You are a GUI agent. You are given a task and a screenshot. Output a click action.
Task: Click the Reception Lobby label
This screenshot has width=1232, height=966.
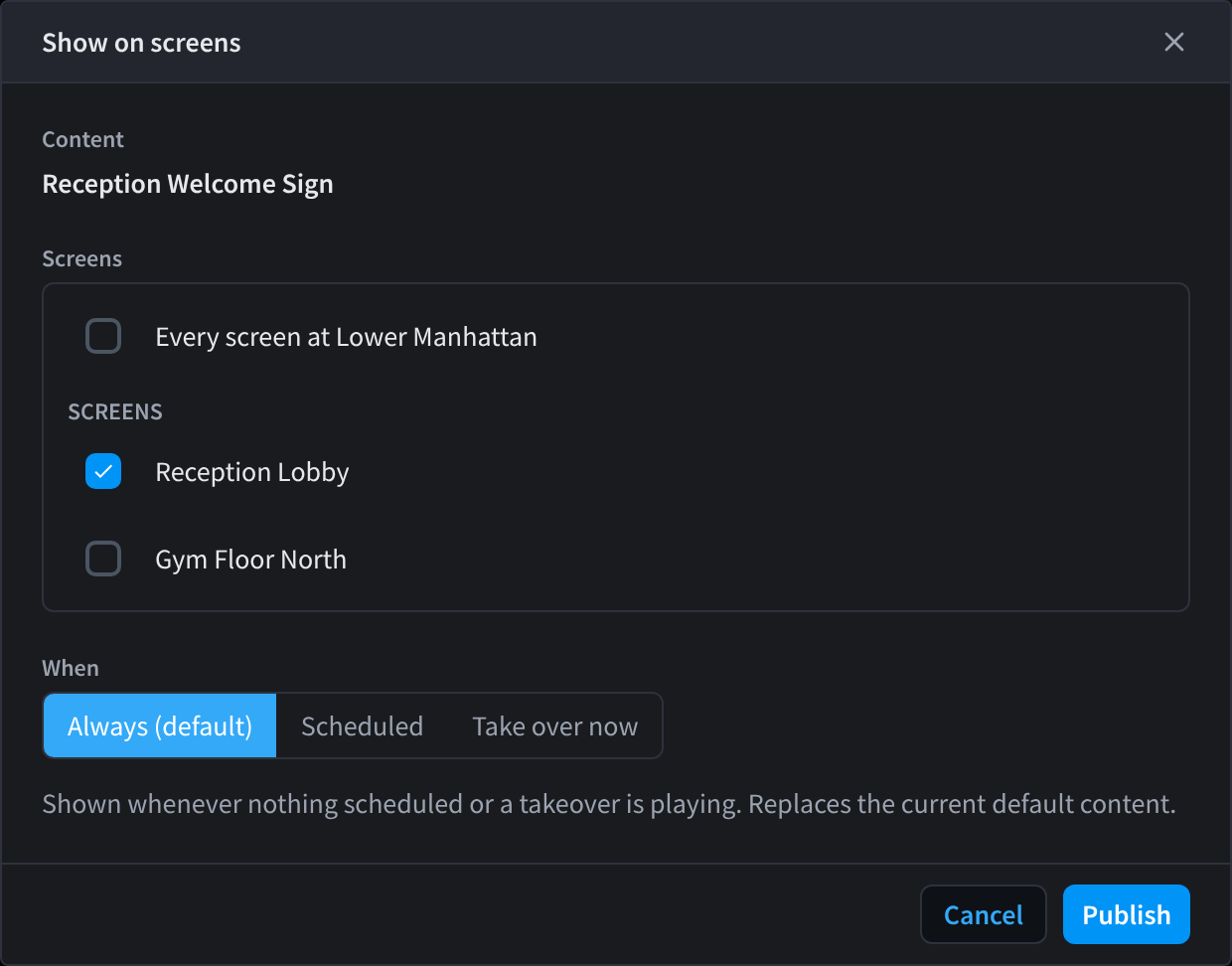252,472
